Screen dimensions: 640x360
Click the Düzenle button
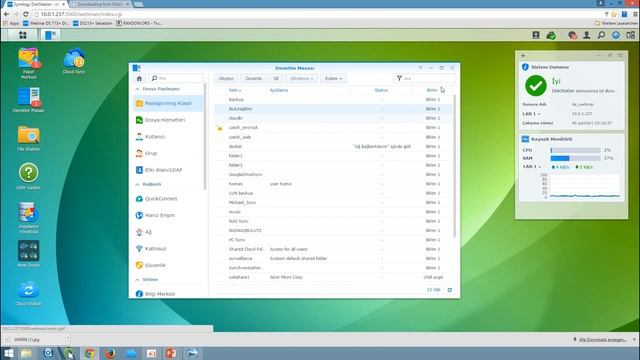click(253, 78)
